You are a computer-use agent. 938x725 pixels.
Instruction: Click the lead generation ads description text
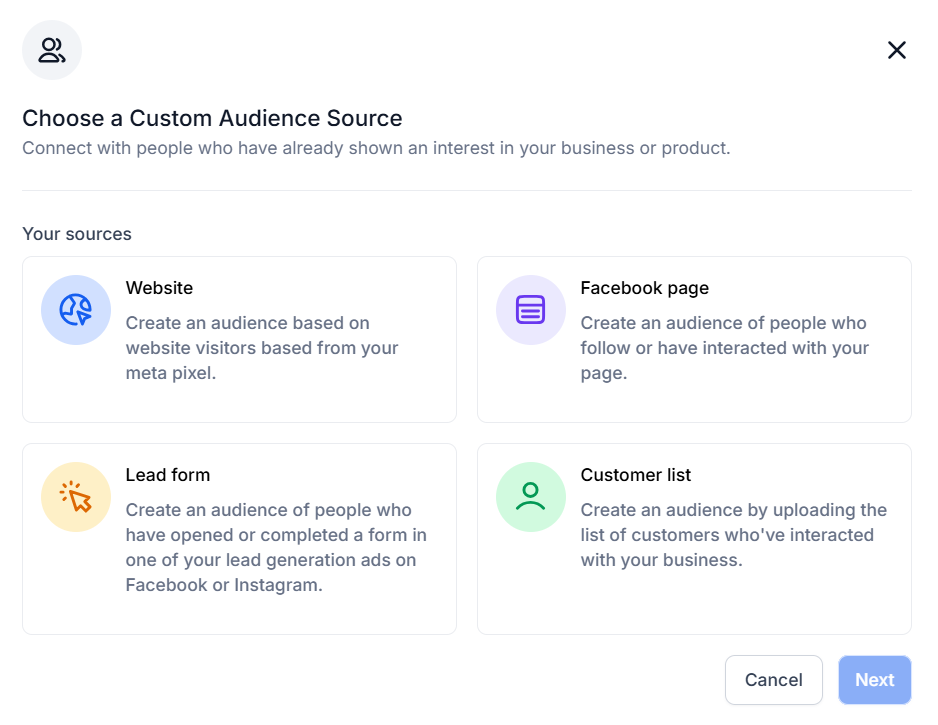point(276,547)
